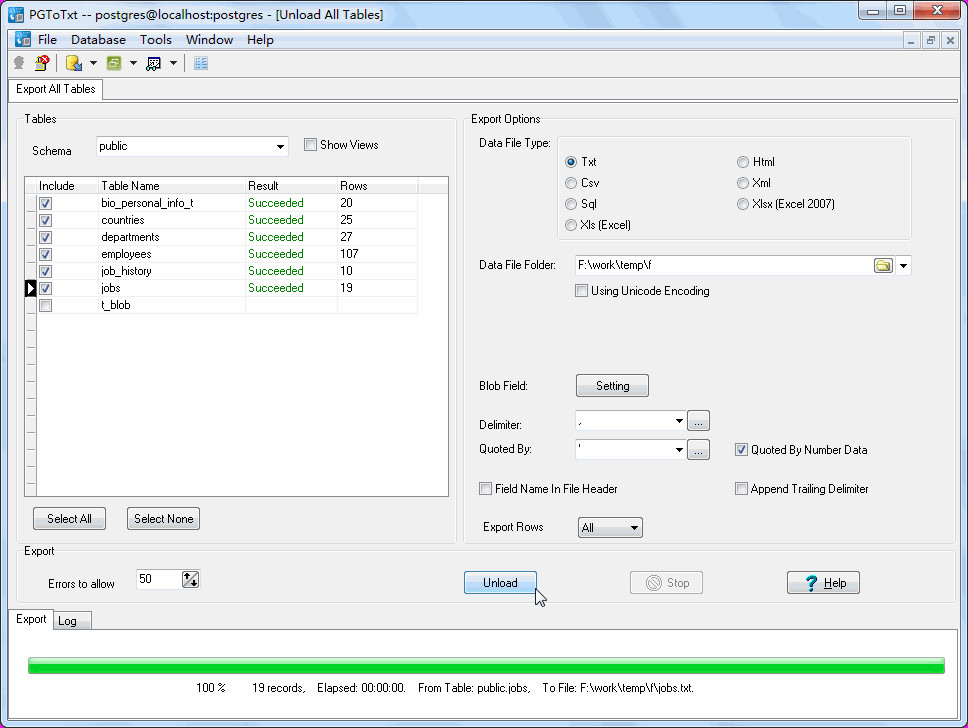This screenshot has height=728, width=968.
Task: Uncheck Include for jobs table
Action: tap(46, 288)
